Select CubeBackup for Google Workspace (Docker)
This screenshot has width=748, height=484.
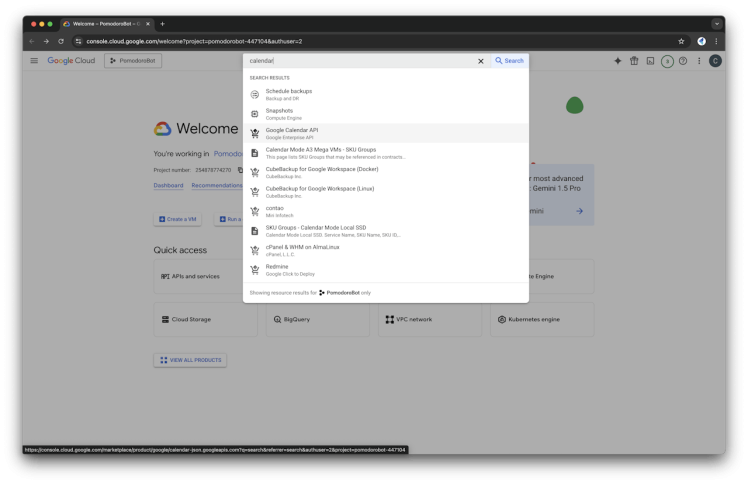385,173
